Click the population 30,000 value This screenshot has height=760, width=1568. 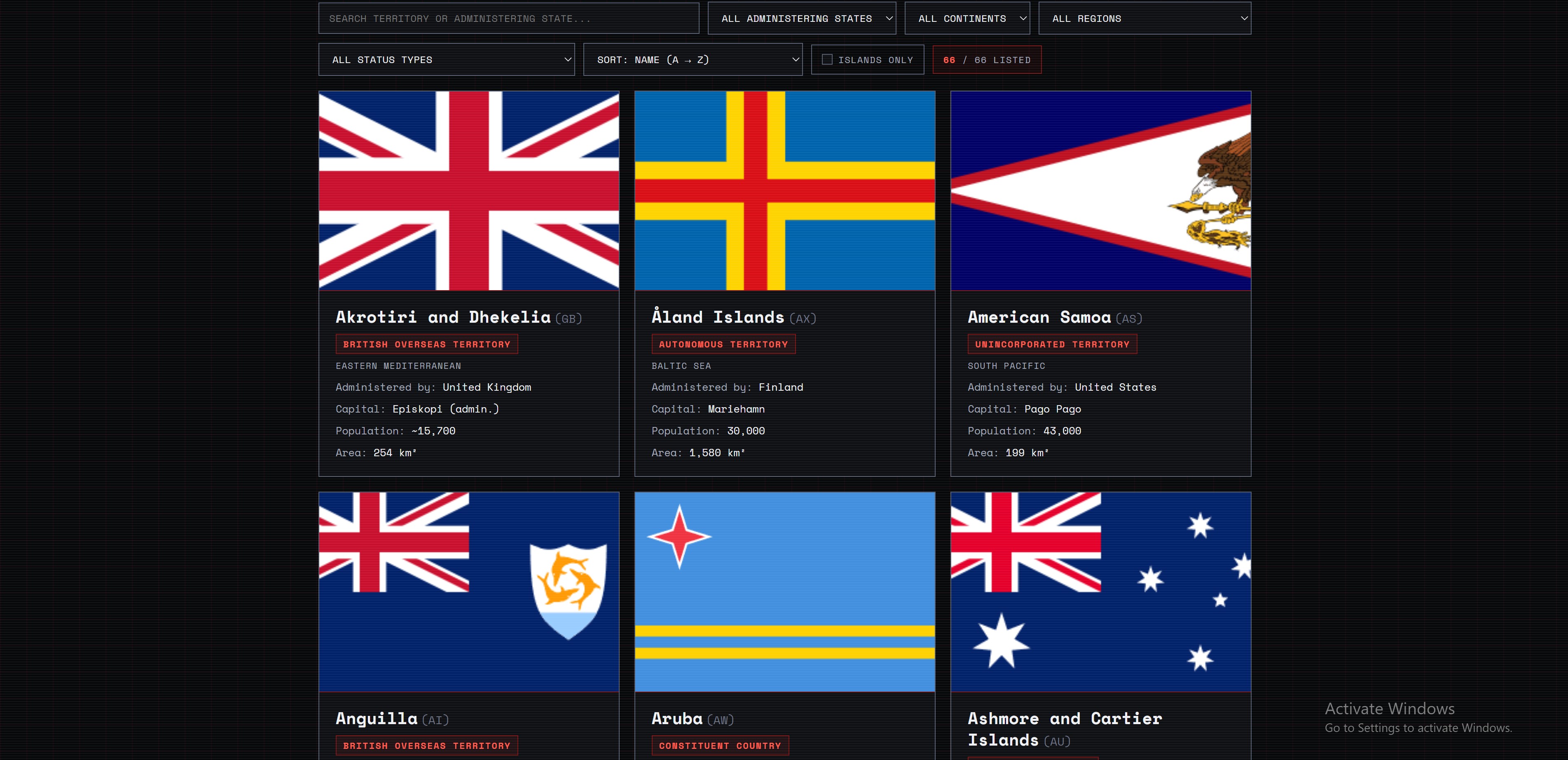point(746,431)
